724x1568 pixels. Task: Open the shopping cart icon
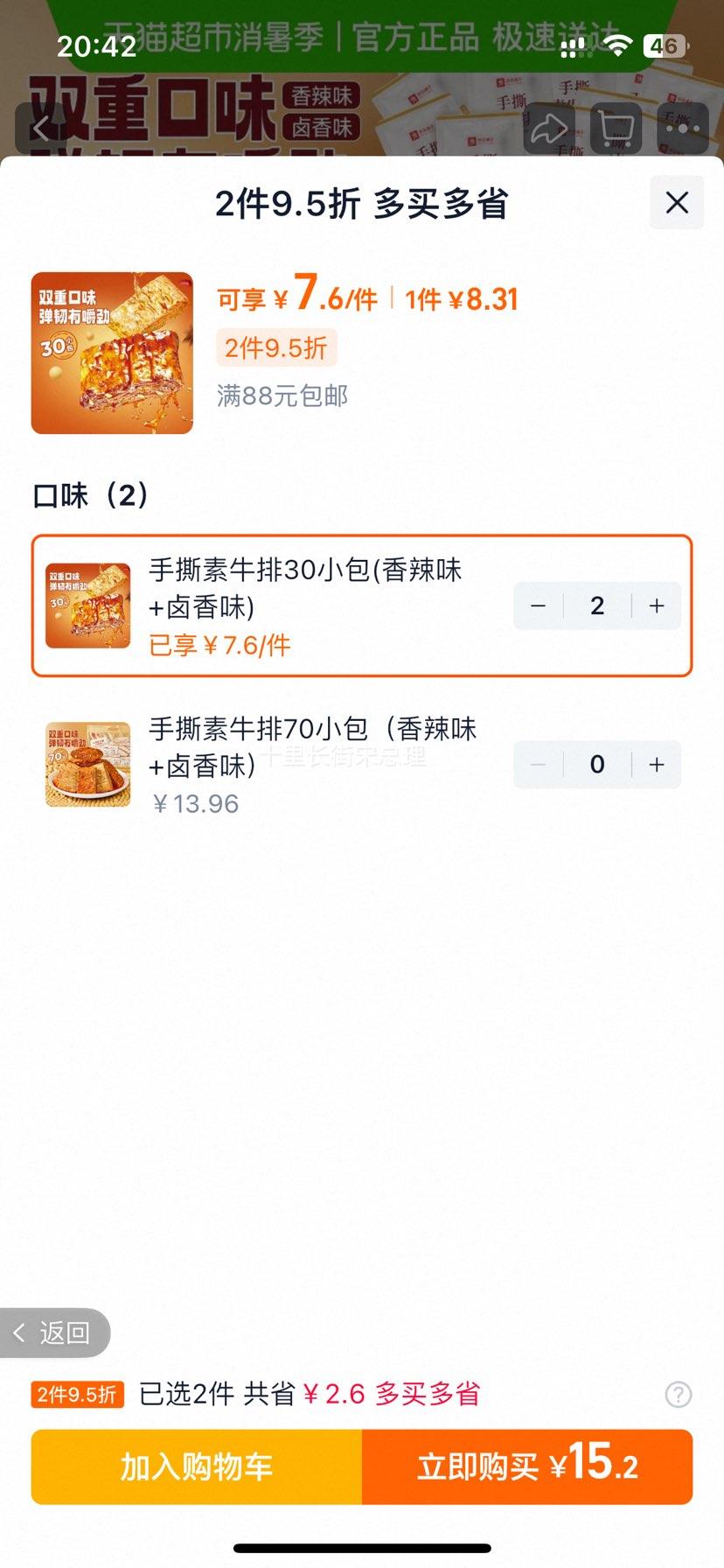tap(616, 130)
